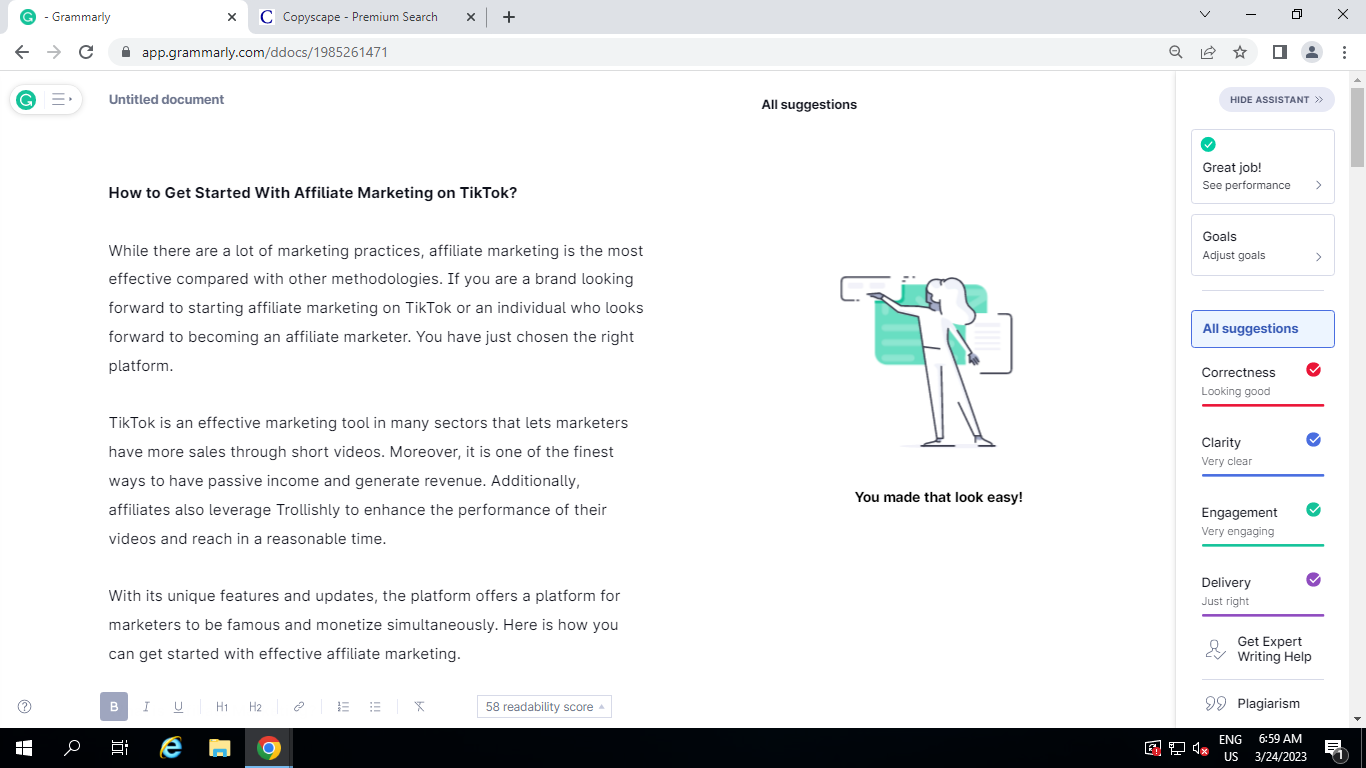Viewport: 1366px width, 768px height.
Task: Close the Grammarly browser tab
Action: [232, 17]
